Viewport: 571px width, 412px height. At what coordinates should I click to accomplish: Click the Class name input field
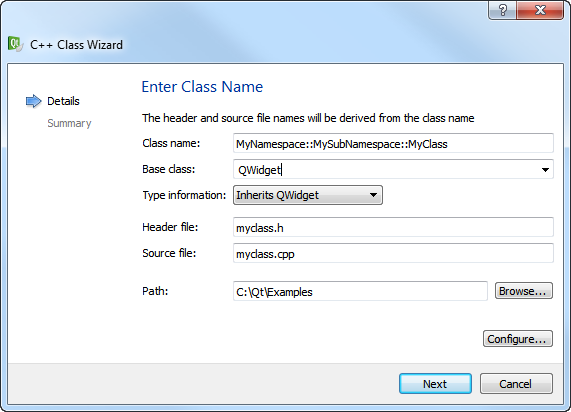(x=393, y=144)
